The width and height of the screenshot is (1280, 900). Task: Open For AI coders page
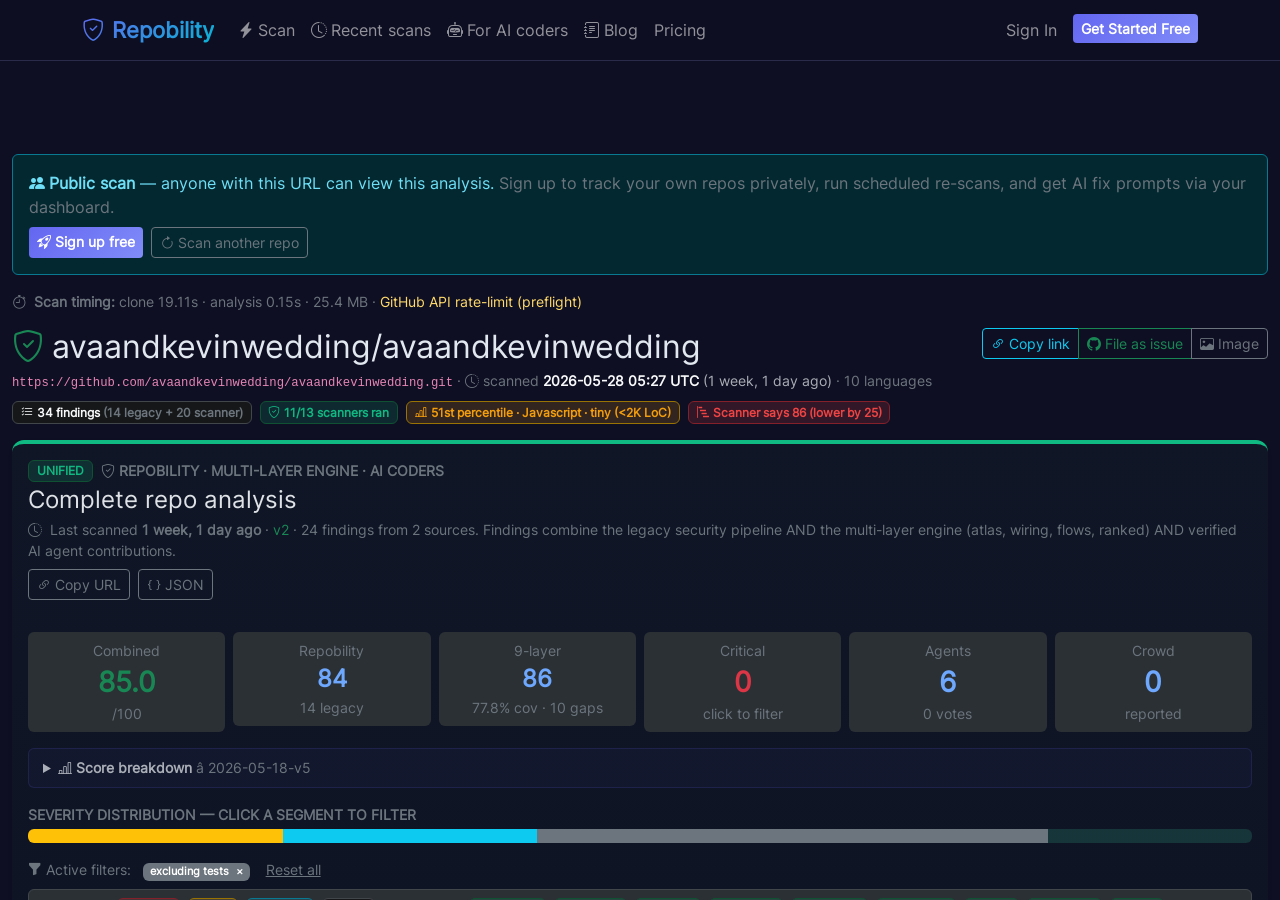tap(508, 30)
